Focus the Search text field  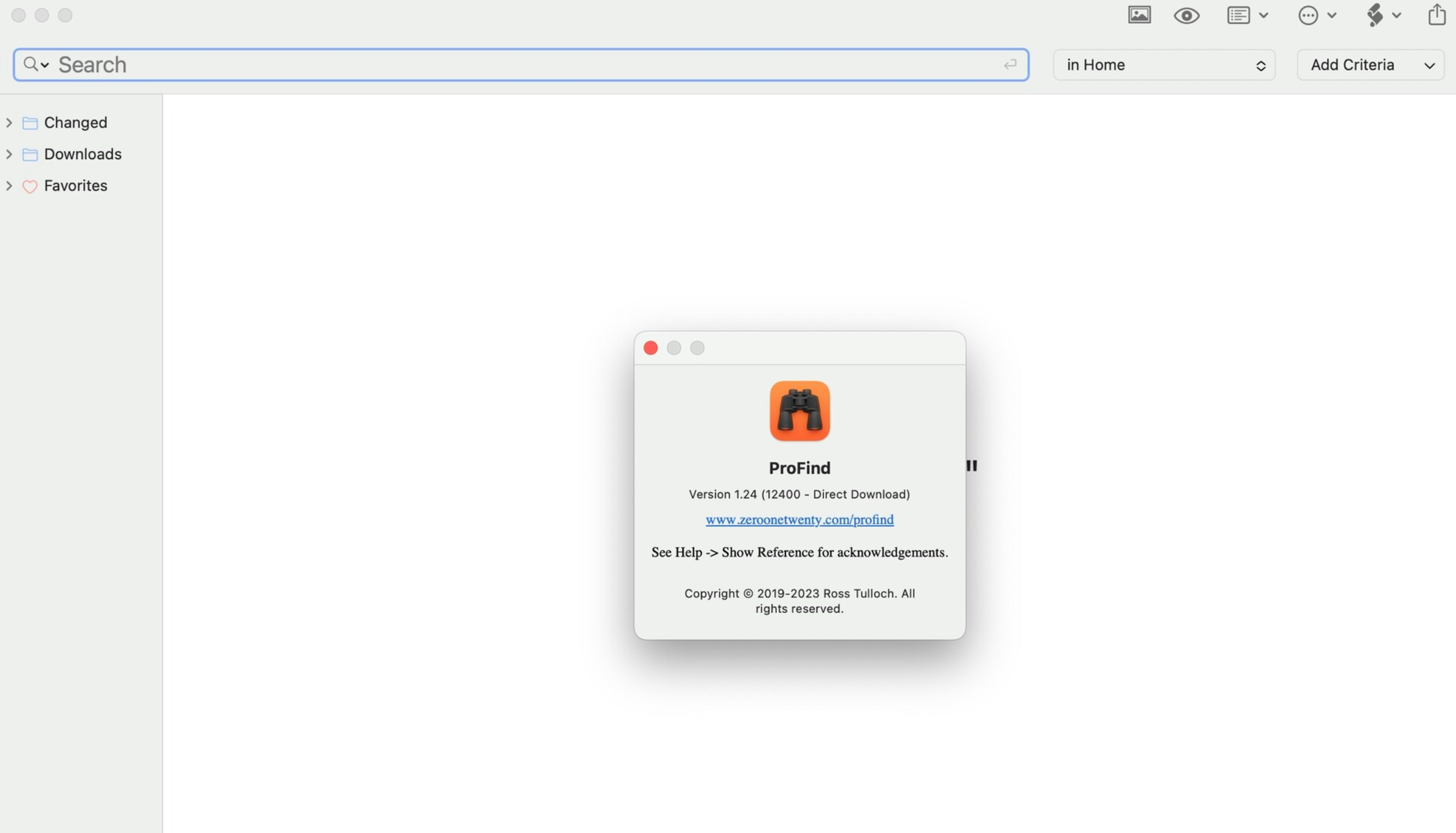coord(521,65)
